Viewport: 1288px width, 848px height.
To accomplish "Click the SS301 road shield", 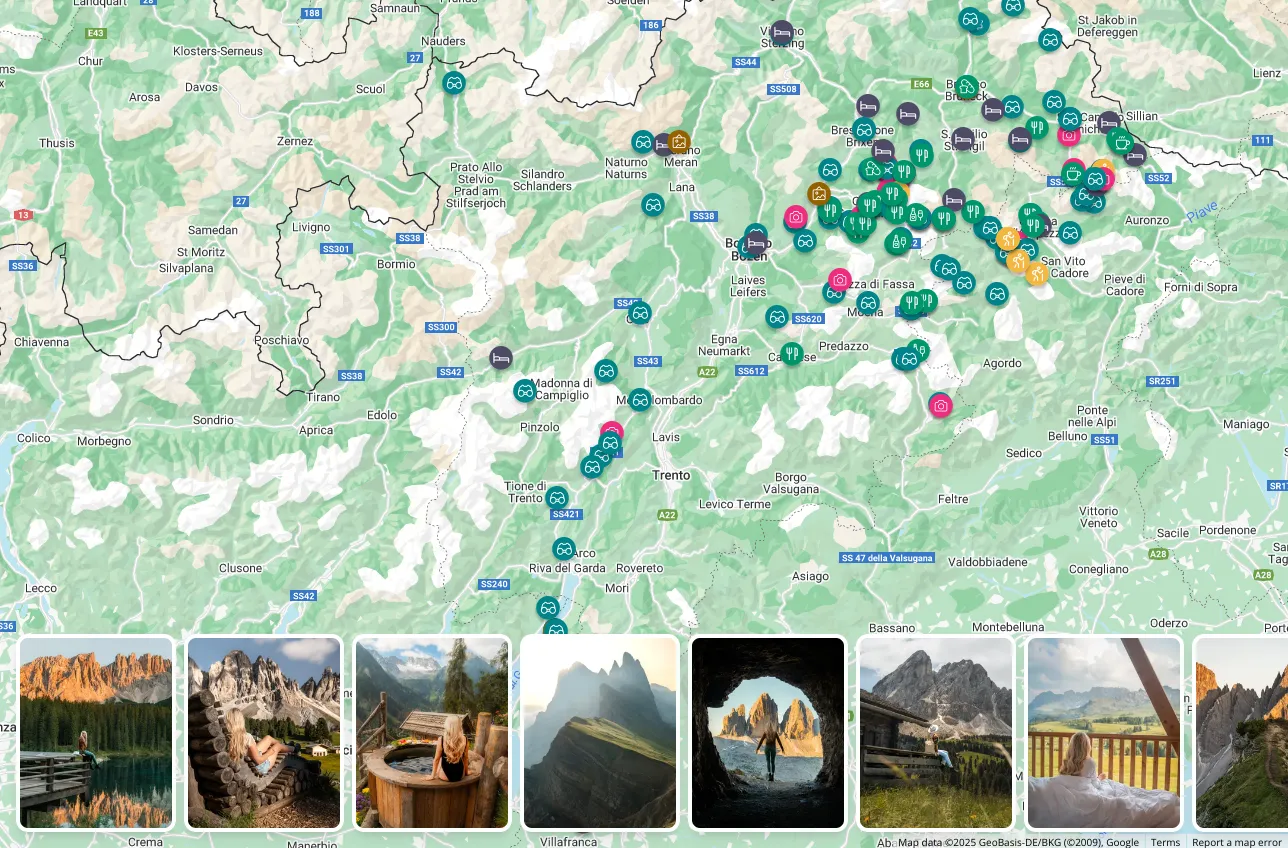I will click(337, 249).
